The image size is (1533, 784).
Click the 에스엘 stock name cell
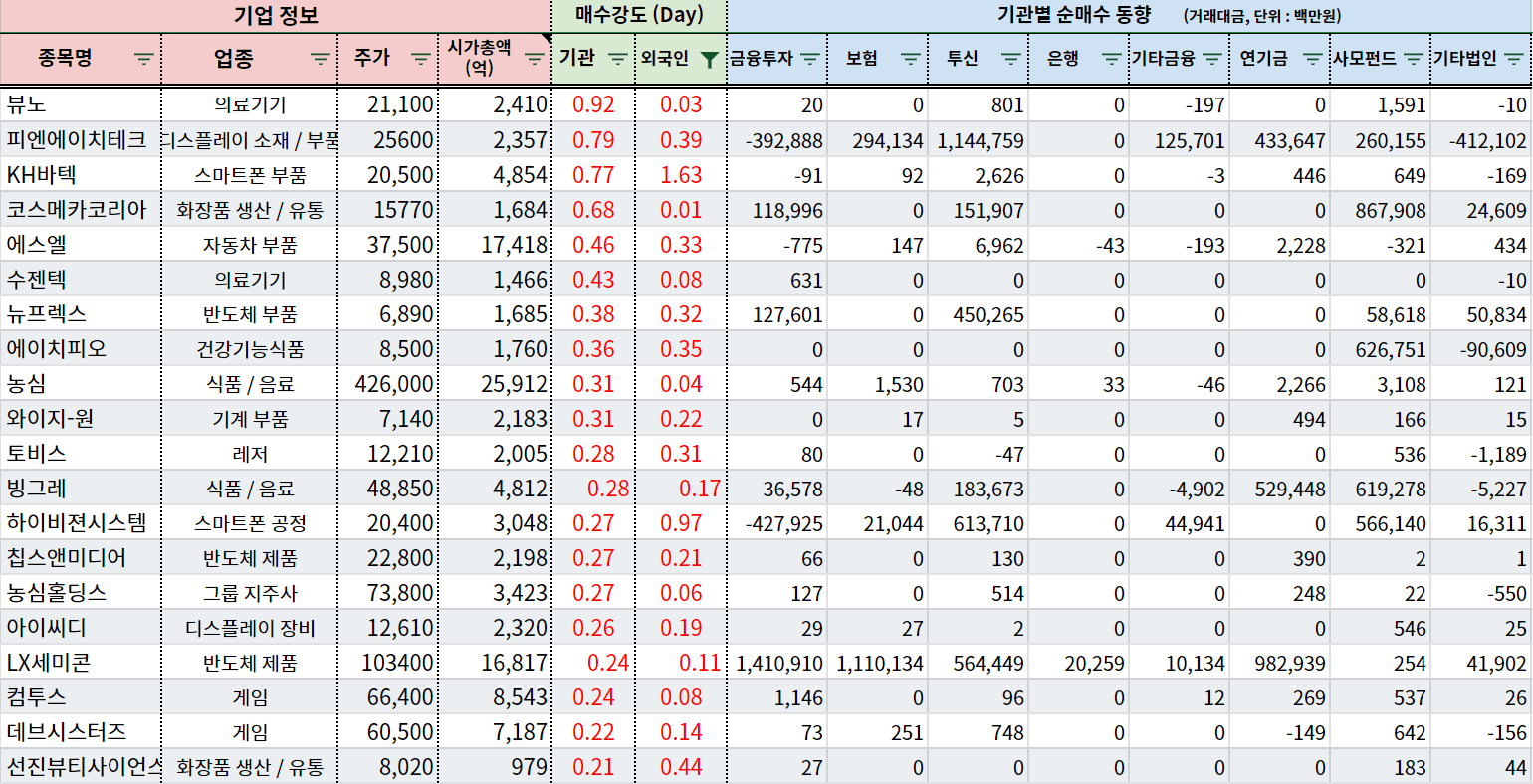pyautogui.click(x=81, y=244)
